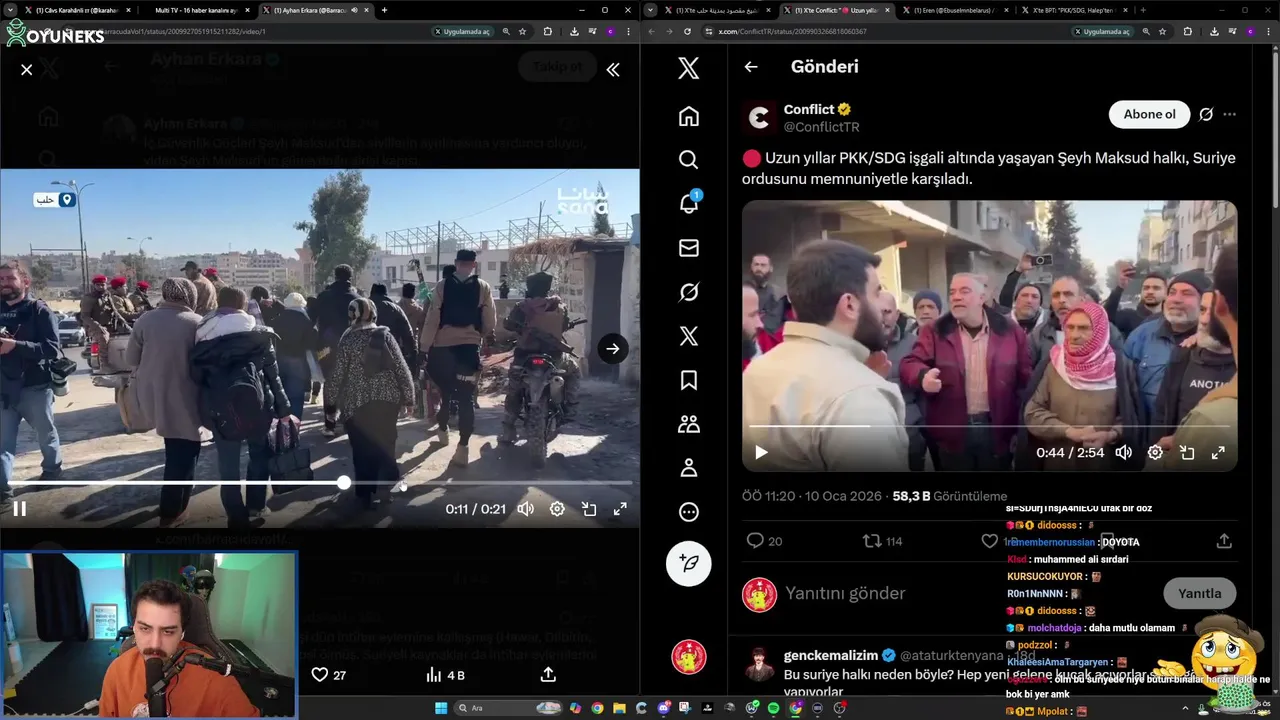Open picture-in-picture on Conflict video
Image resolution: width=1280 pixels, height=720 pixels.
(x=1187, y=452)
